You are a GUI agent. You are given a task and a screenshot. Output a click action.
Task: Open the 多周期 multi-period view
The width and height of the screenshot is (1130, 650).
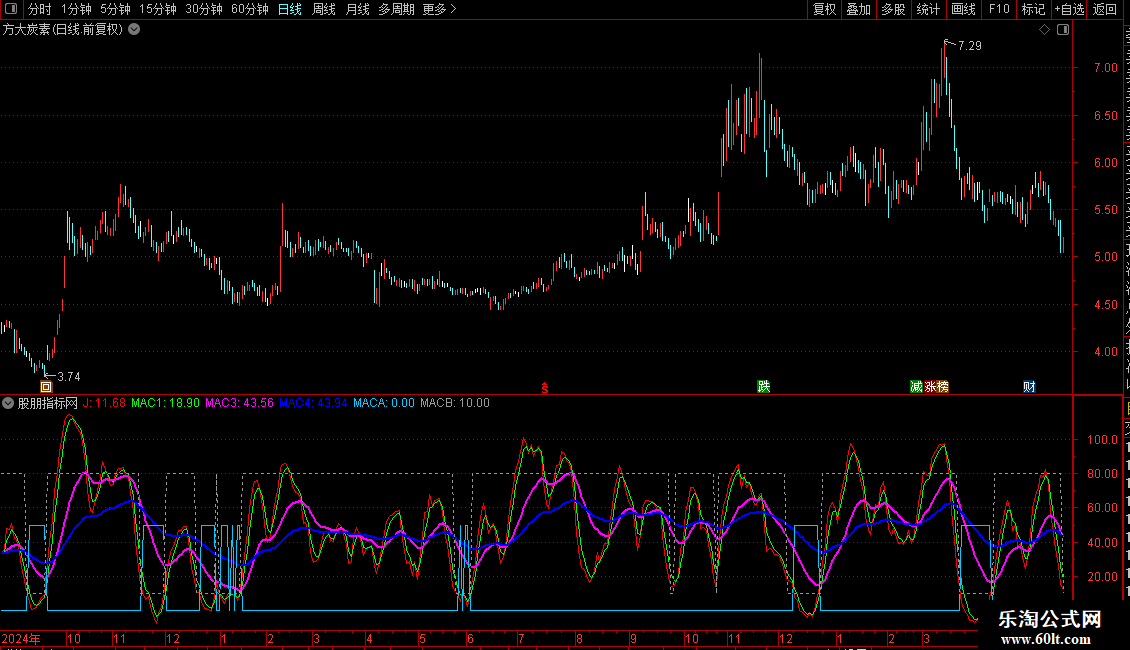tap(396, 9)
